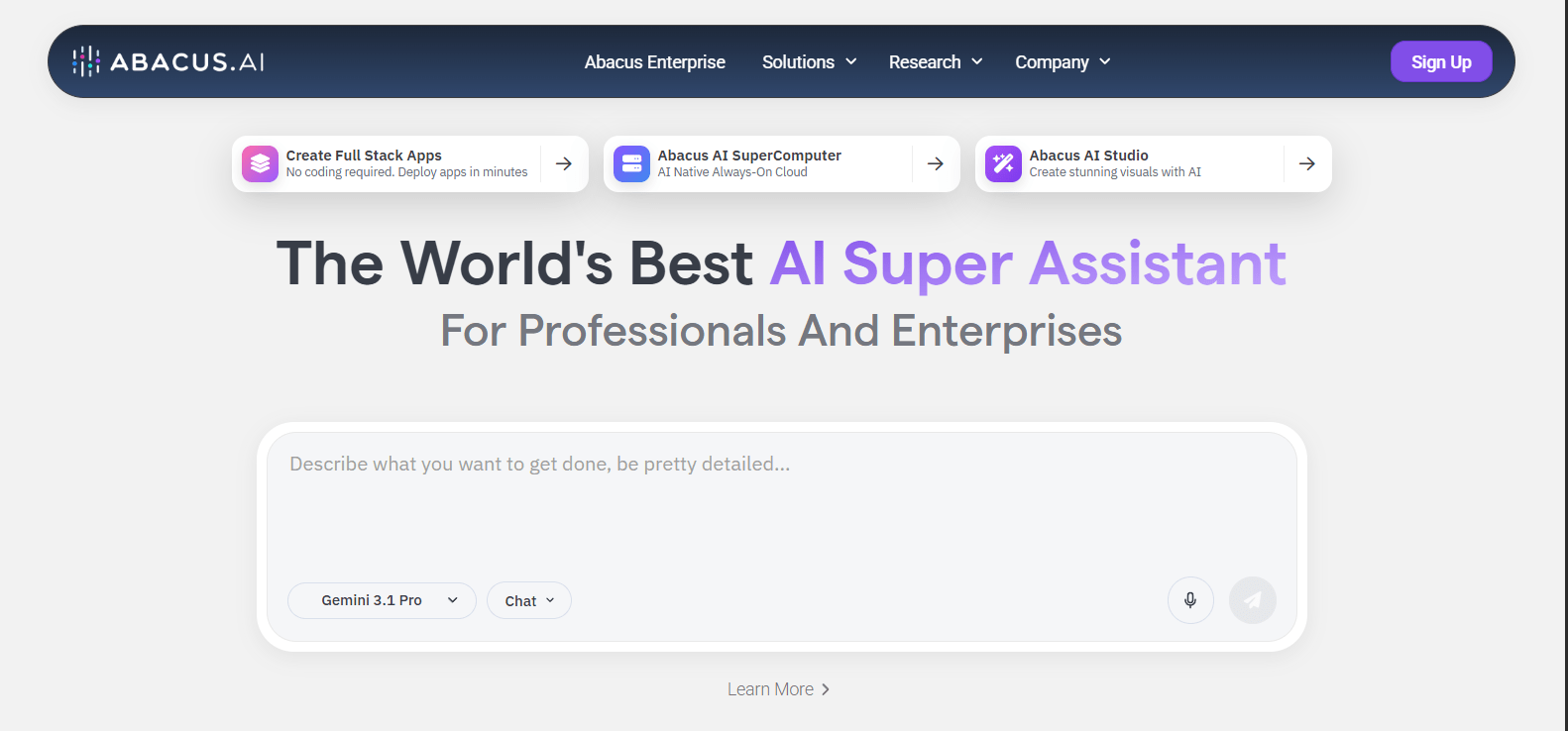Click the Sign Up button
Viewport: 1568px width, 731px height.
click(x=1441, y=61)
